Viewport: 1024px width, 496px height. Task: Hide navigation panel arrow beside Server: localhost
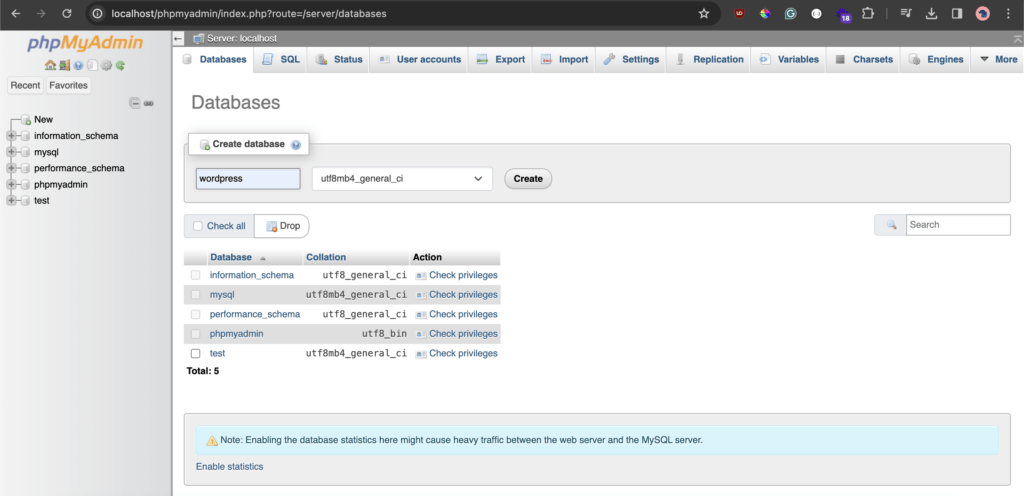pyautogui.click(x=178, y=39)
